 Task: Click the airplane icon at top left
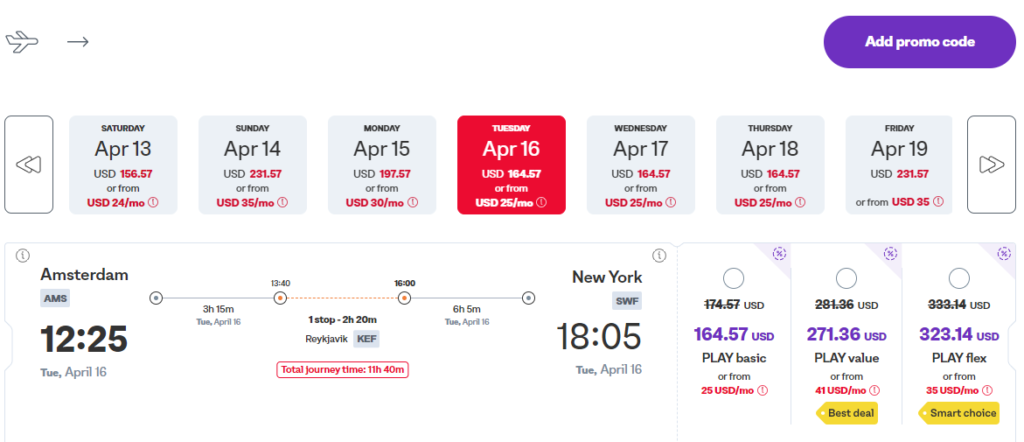click(22, 42)
